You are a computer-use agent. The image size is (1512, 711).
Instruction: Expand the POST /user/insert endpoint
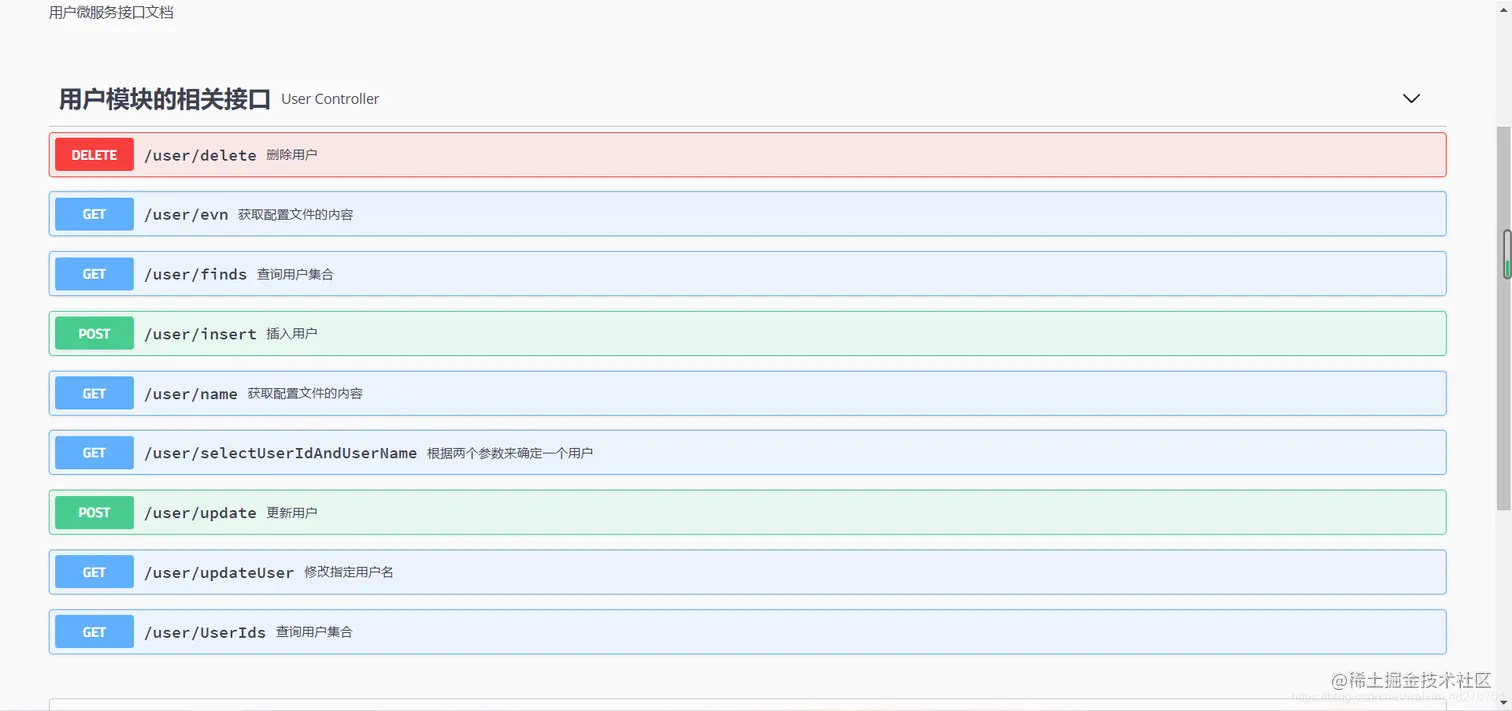[747, 334]
